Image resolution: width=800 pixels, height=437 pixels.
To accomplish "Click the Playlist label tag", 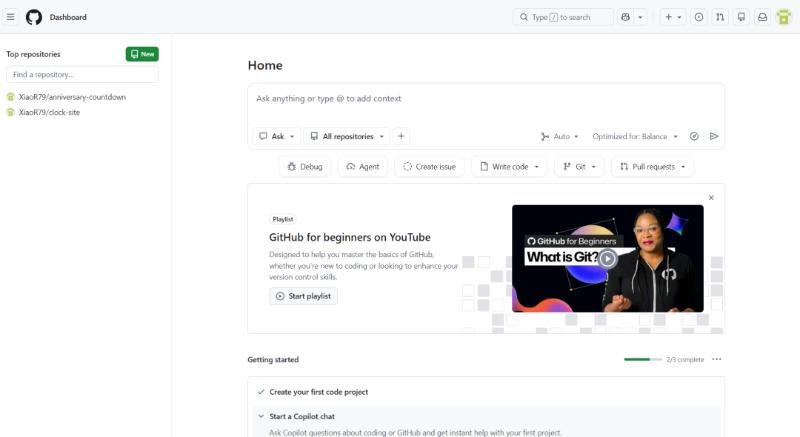I will pos(283,219).
